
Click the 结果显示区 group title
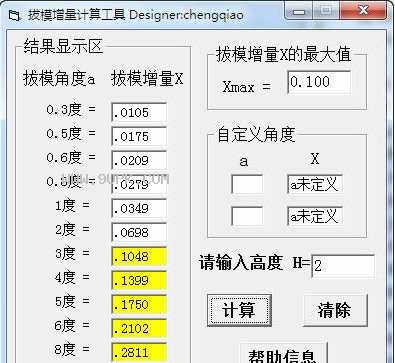pos(63,46)
